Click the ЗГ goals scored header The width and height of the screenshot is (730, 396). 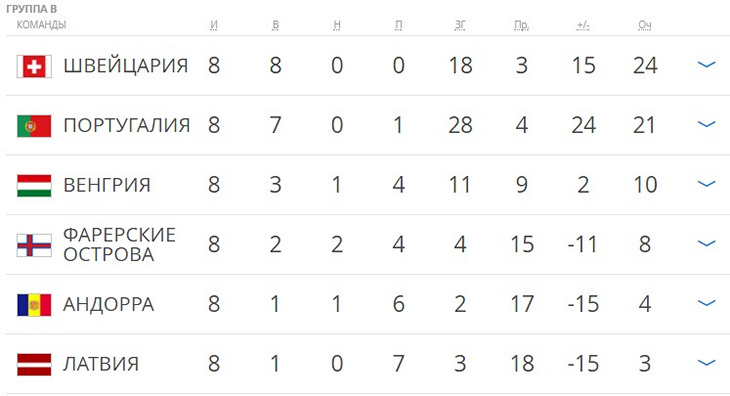(460, 25)
